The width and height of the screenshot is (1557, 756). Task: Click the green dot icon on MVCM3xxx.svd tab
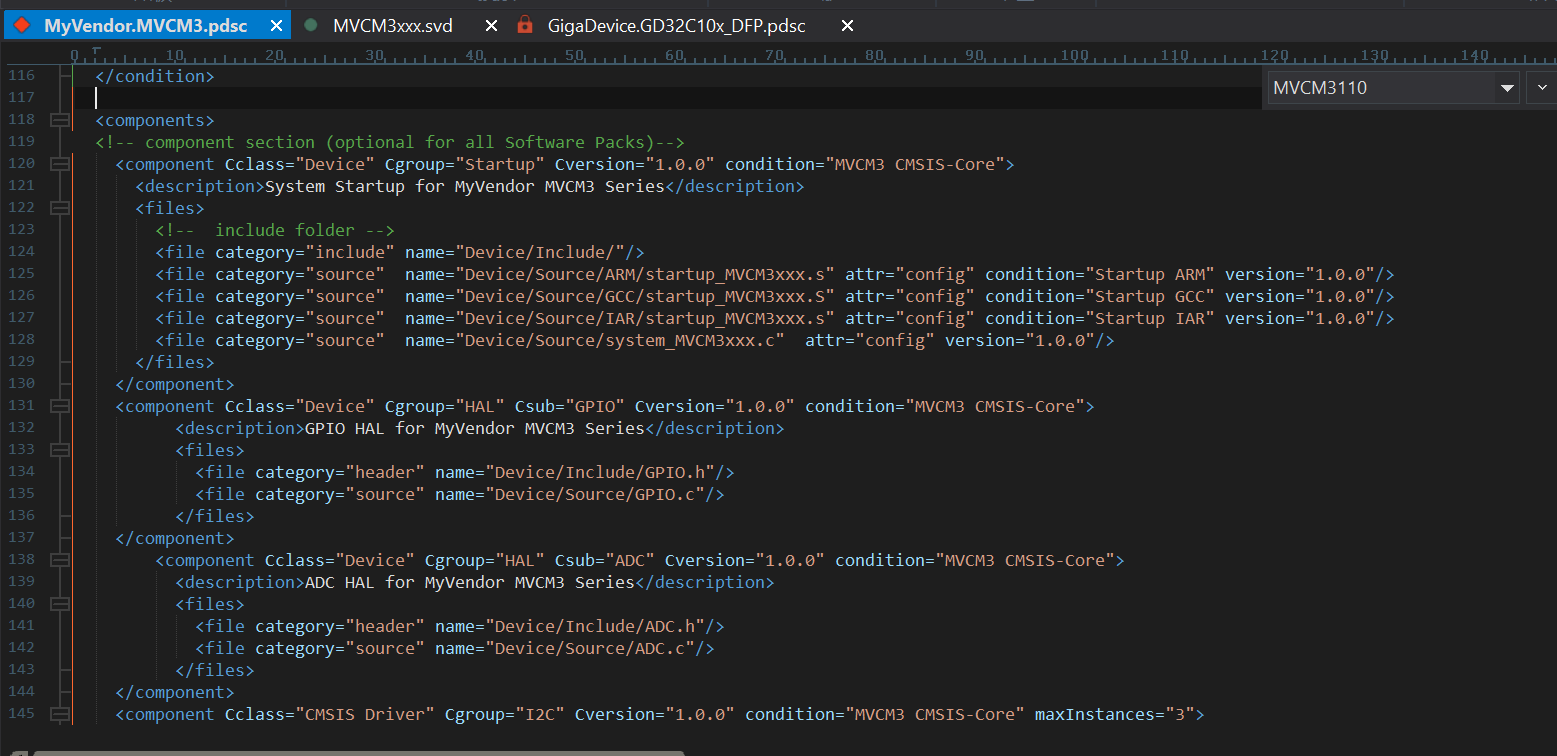point(311,25)
